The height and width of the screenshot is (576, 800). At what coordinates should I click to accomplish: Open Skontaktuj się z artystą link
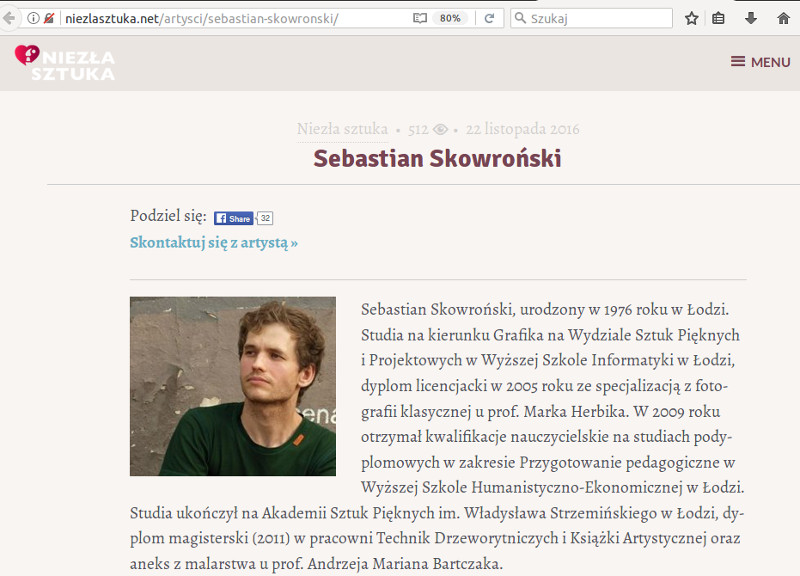click(214, 242)
